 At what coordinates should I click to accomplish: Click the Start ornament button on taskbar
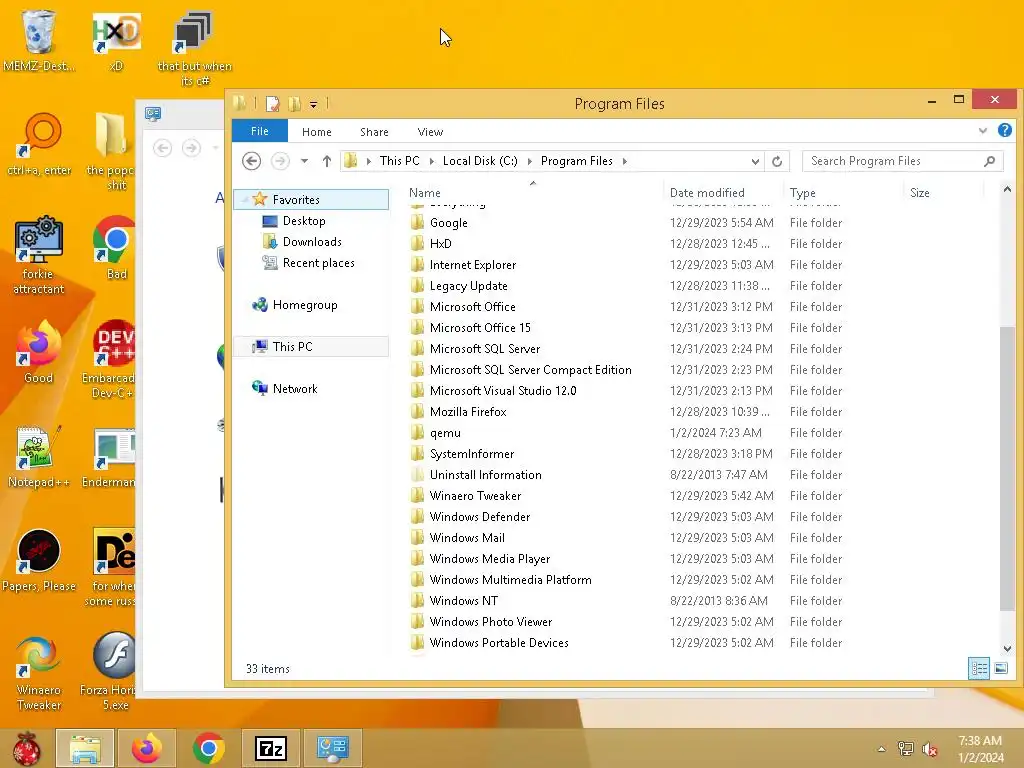27,748
